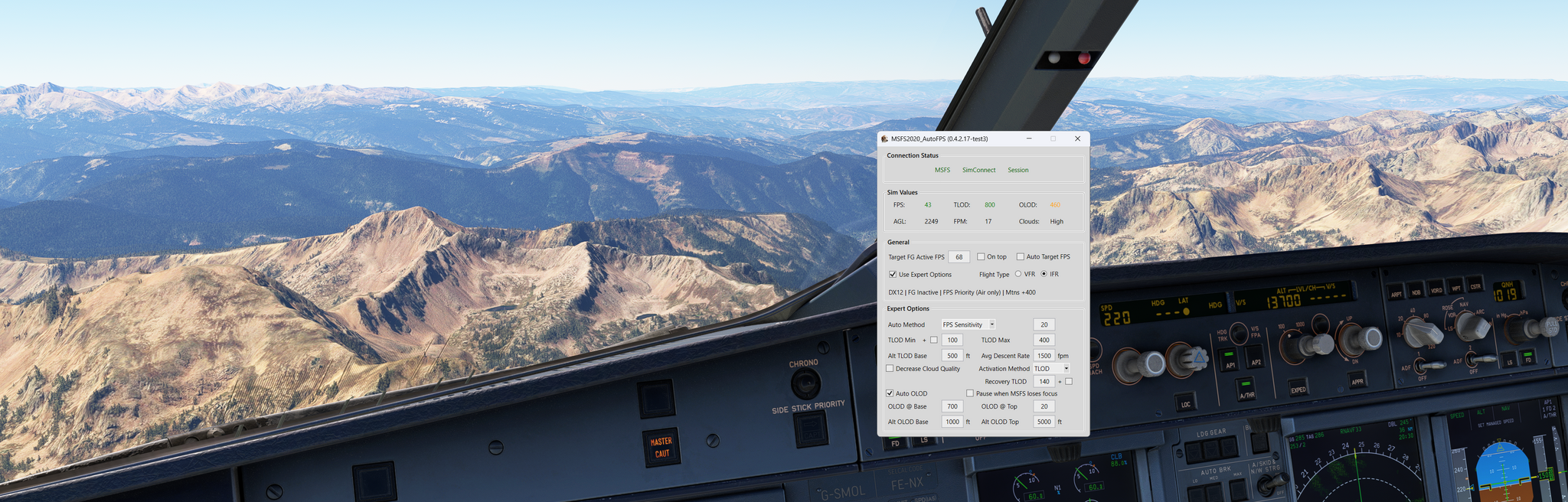Image resolution: width=1568 pixels, height=502 pixels.
Task: Enable the On top checkbox
Action: coord(981,256)
